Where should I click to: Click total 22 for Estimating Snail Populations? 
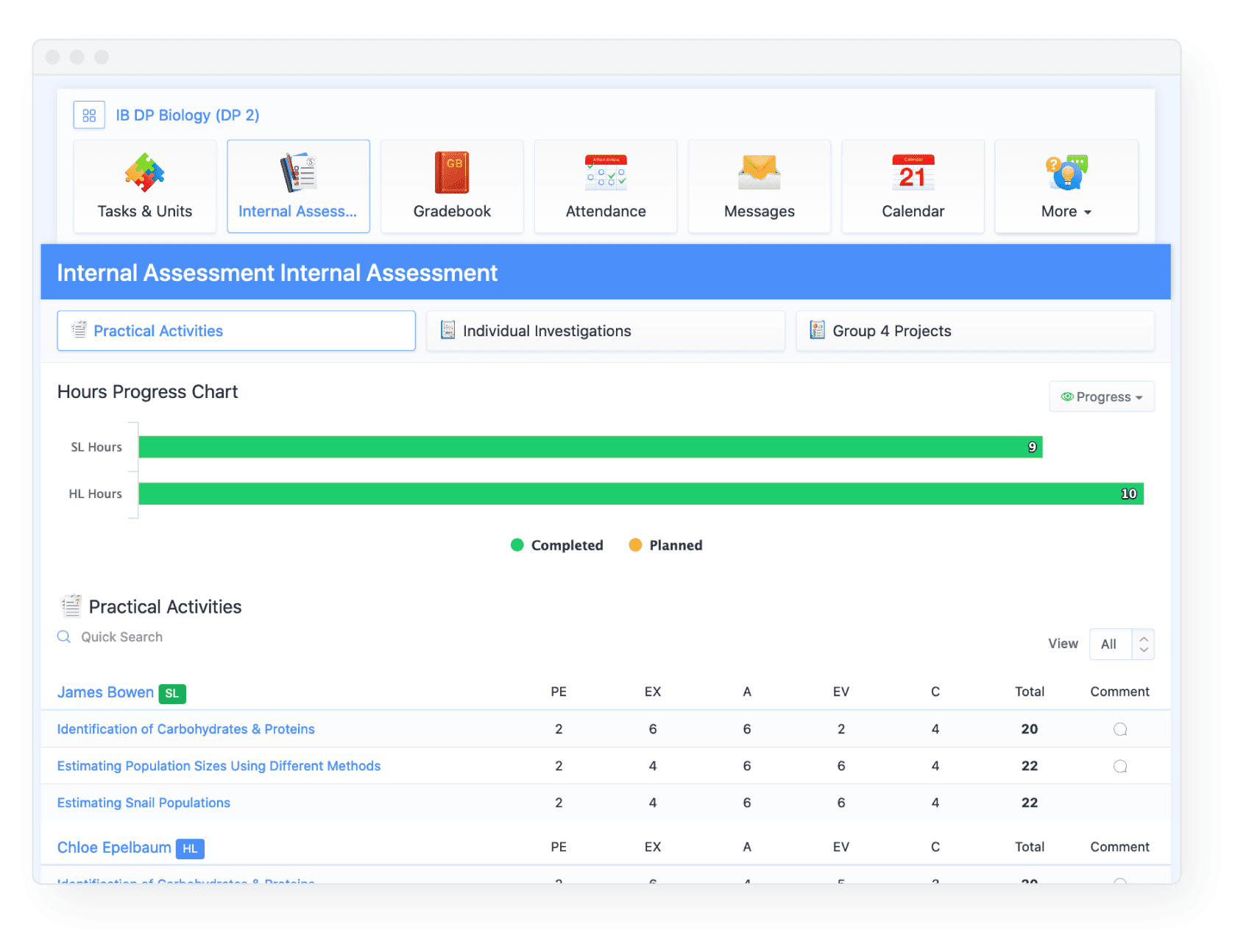1030,803
